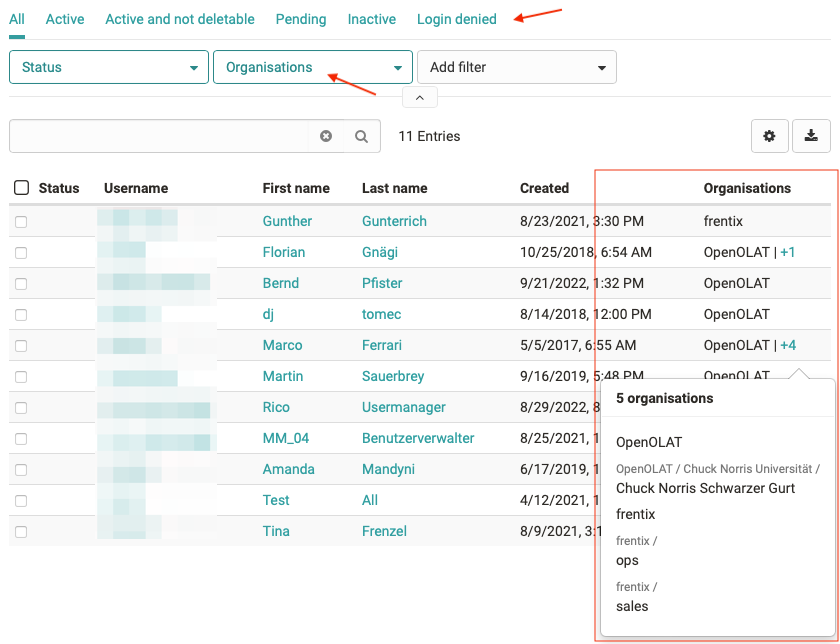Open the Status filter dropdown

[x=108, y=67]
